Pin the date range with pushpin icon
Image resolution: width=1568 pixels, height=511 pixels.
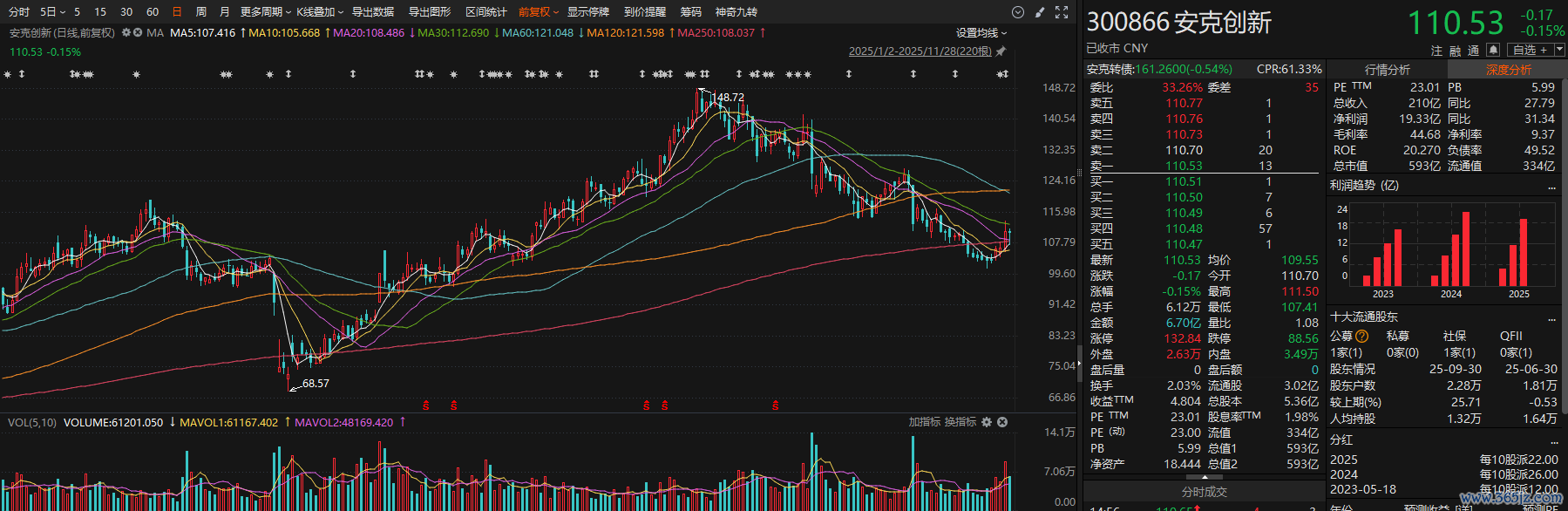coord(1001,51)
